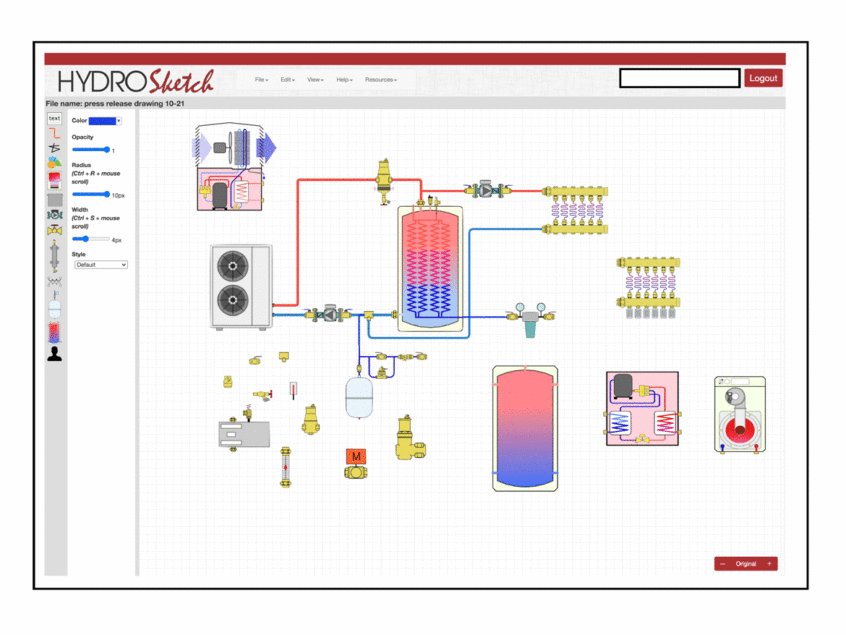Screen dimensions: 846x635
Task: Select the orange pipe drawing tool
Action: pos(54,133)
